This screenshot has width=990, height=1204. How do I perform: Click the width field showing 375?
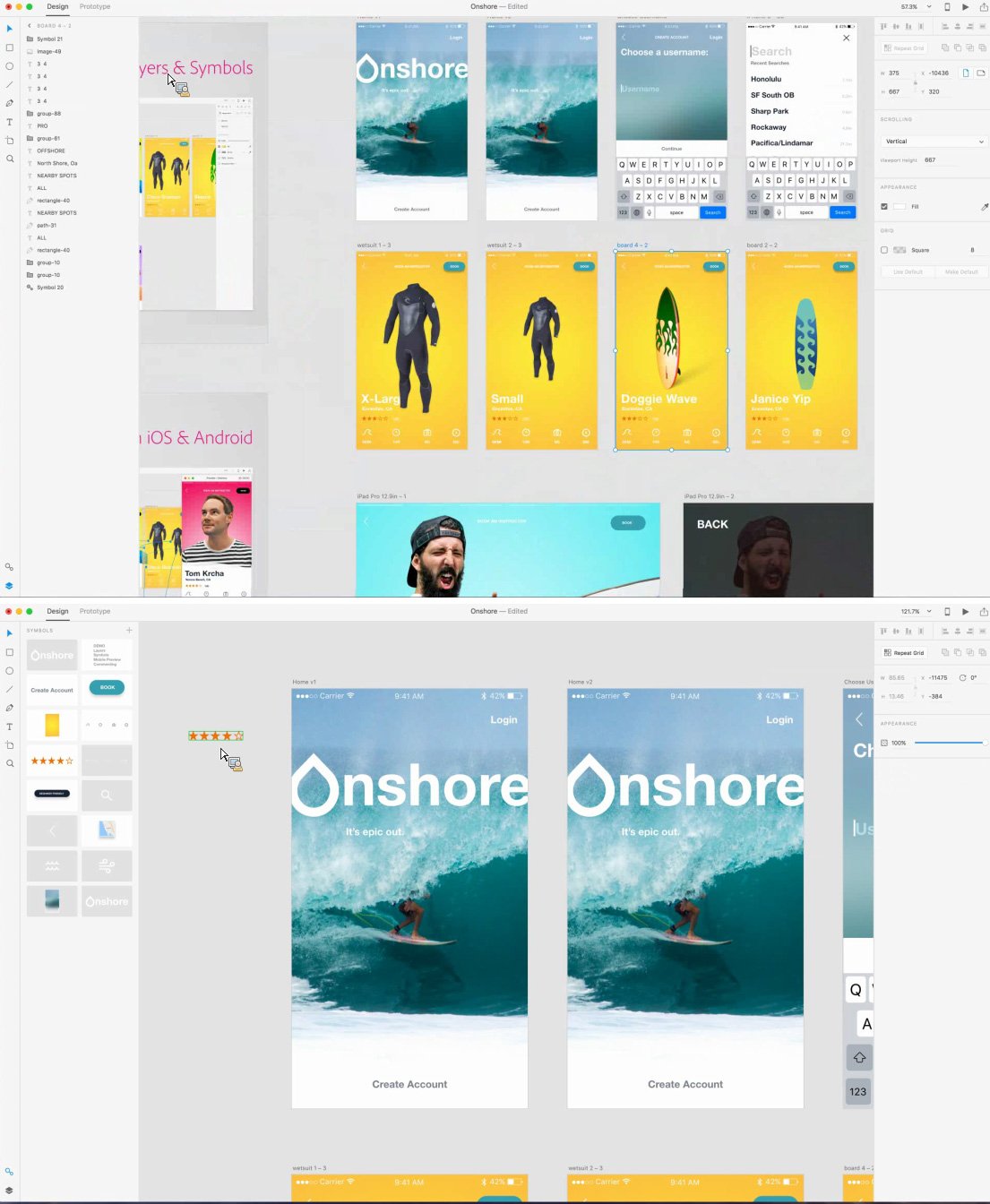[899, 73]
